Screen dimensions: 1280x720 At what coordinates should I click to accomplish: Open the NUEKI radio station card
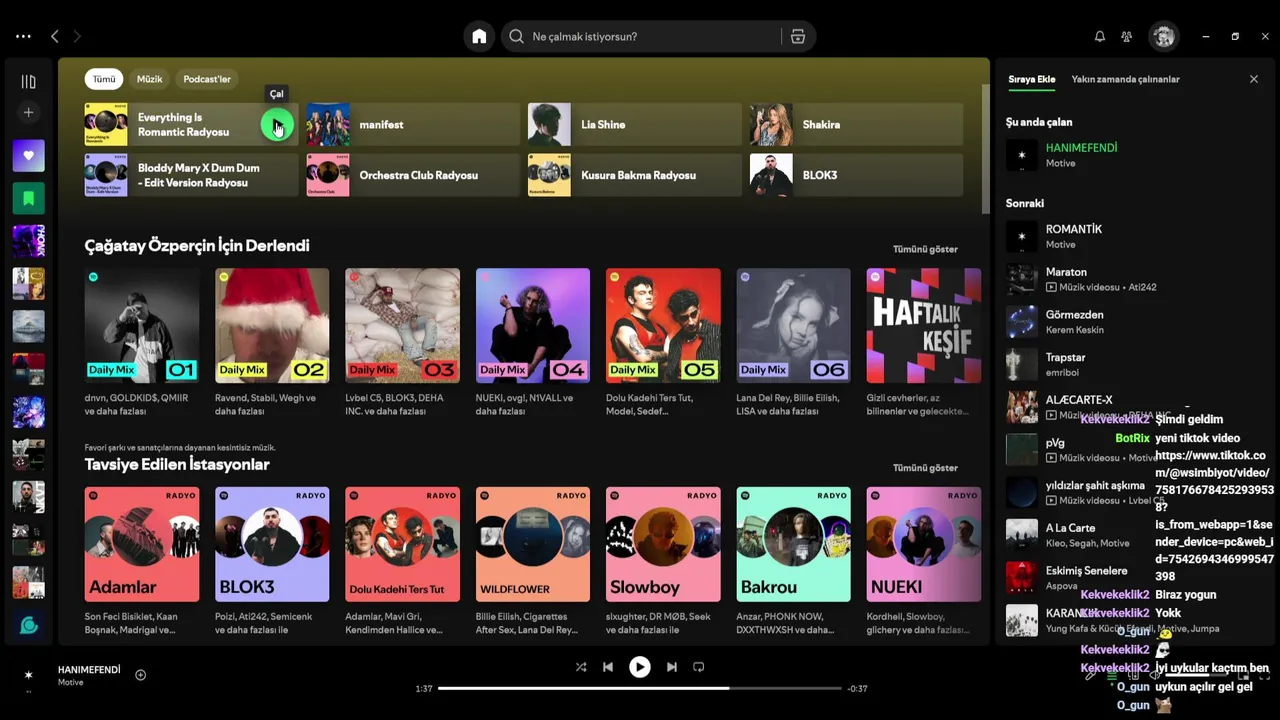(924, 544)
